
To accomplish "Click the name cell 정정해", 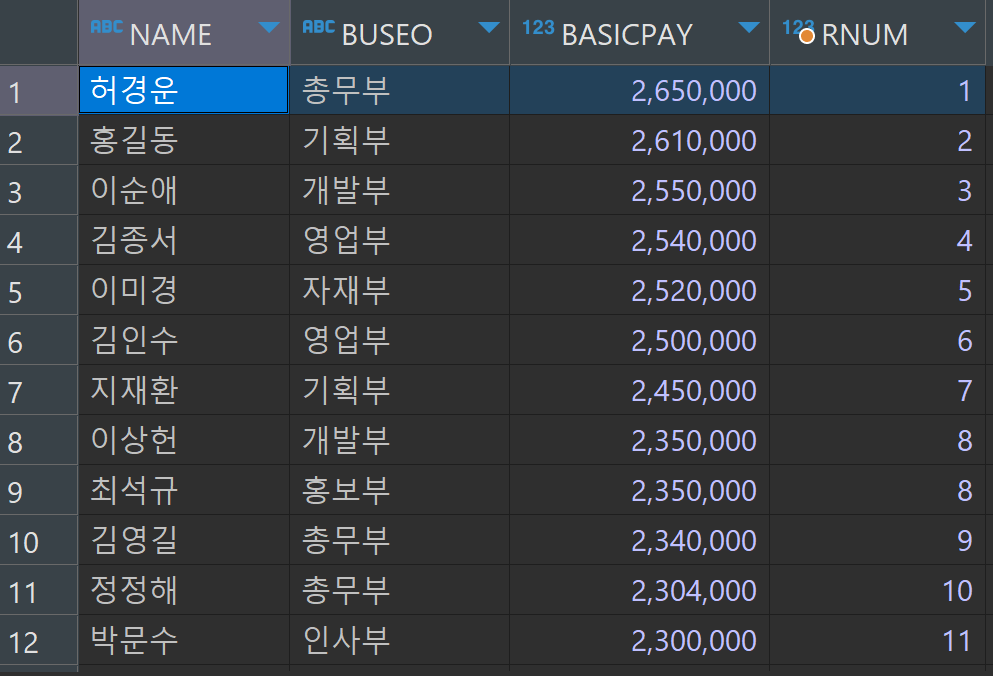I will coord(184,591).
